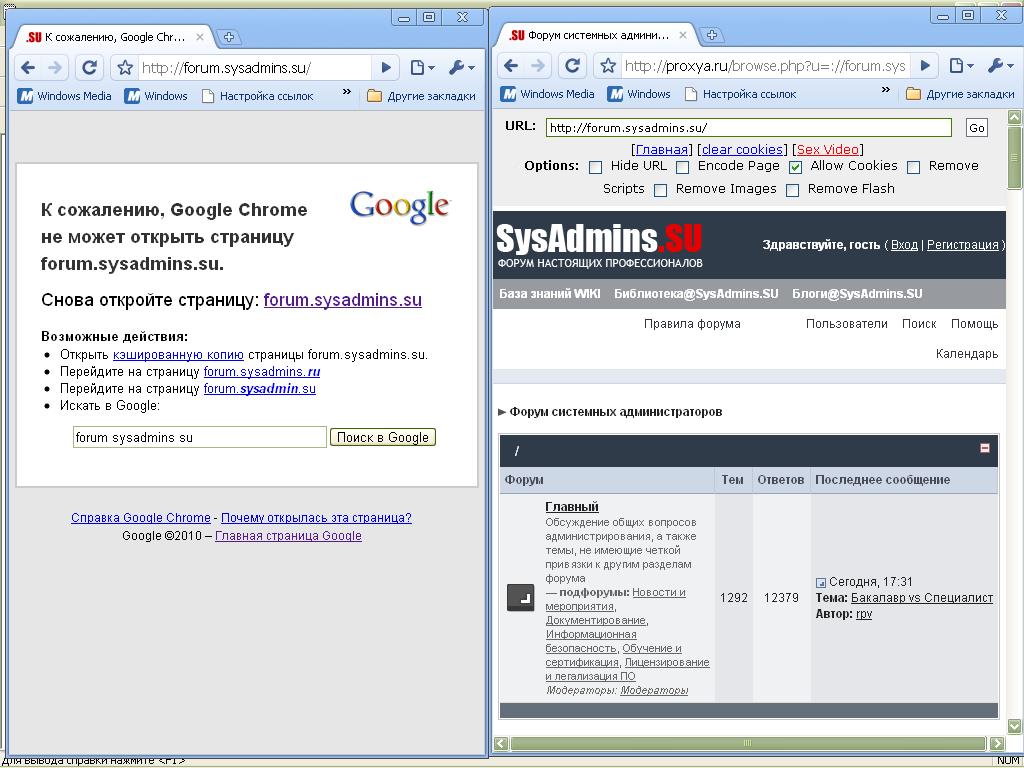Open 'База знаний WIKI' in forum navigation
Image resolution: width=1024 pixels, height=768 pixels.
tap(549, 294)
